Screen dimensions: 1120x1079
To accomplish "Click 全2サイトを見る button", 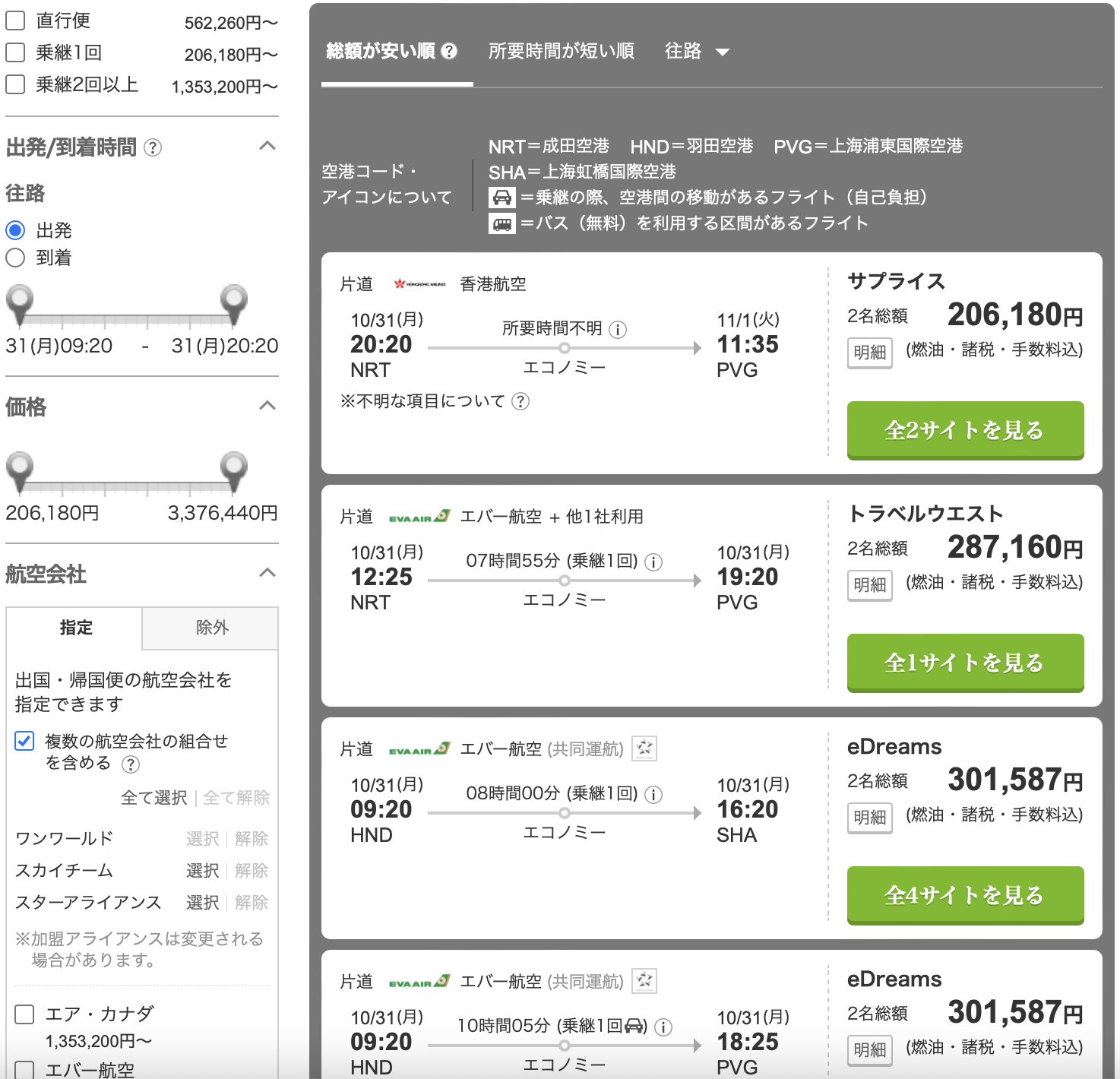I will (965, 430).
